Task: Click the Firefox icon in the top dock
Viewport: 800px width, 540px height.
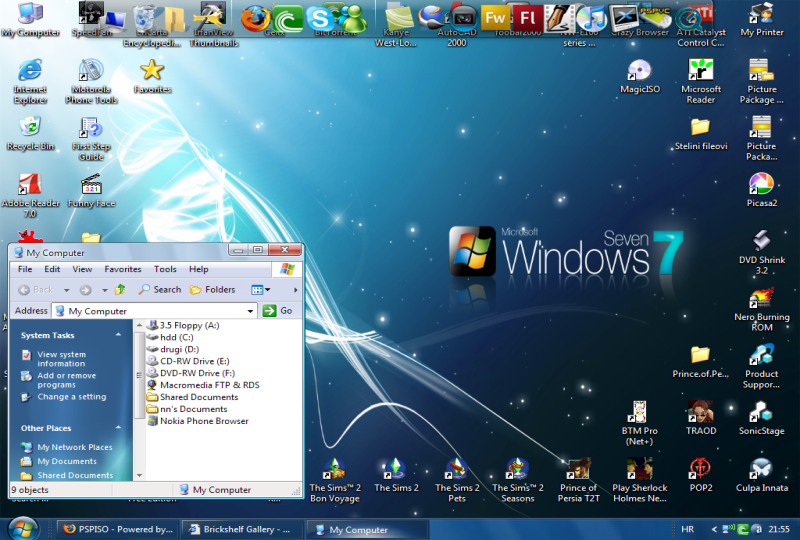Action: click(x=256, y=19)
